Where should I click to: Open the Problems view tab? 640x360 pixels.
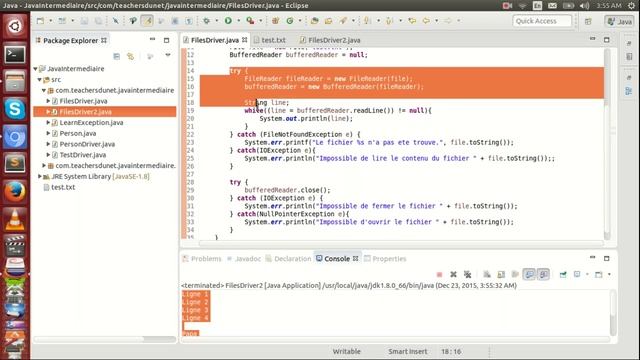pos(202,259)
